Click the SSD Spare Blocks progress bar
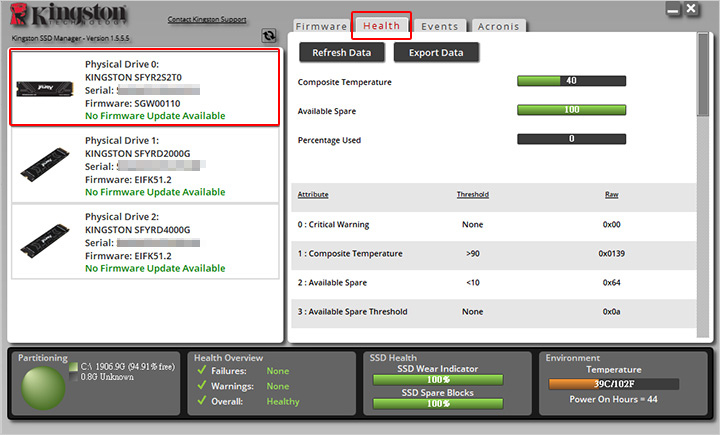 (x=438, y=404)
